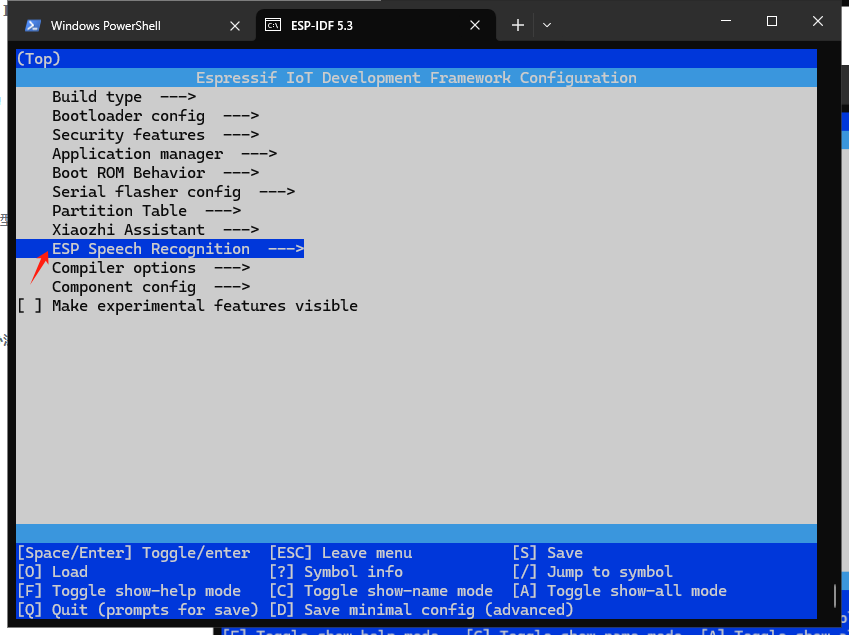The height and width of the screenshot is (635, 849).
Task: Click the PowerShell icon in first tab
Action: pyautogui.click(x=33, y=25)
